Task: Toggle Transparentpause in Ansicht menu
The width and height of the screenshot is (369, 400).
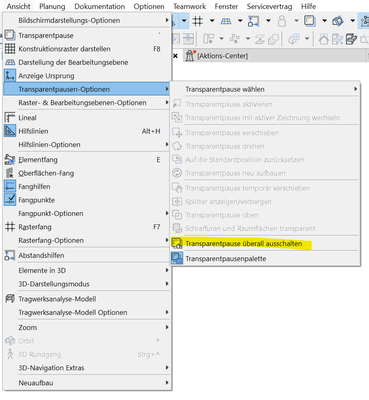Action: coord(87,35)
